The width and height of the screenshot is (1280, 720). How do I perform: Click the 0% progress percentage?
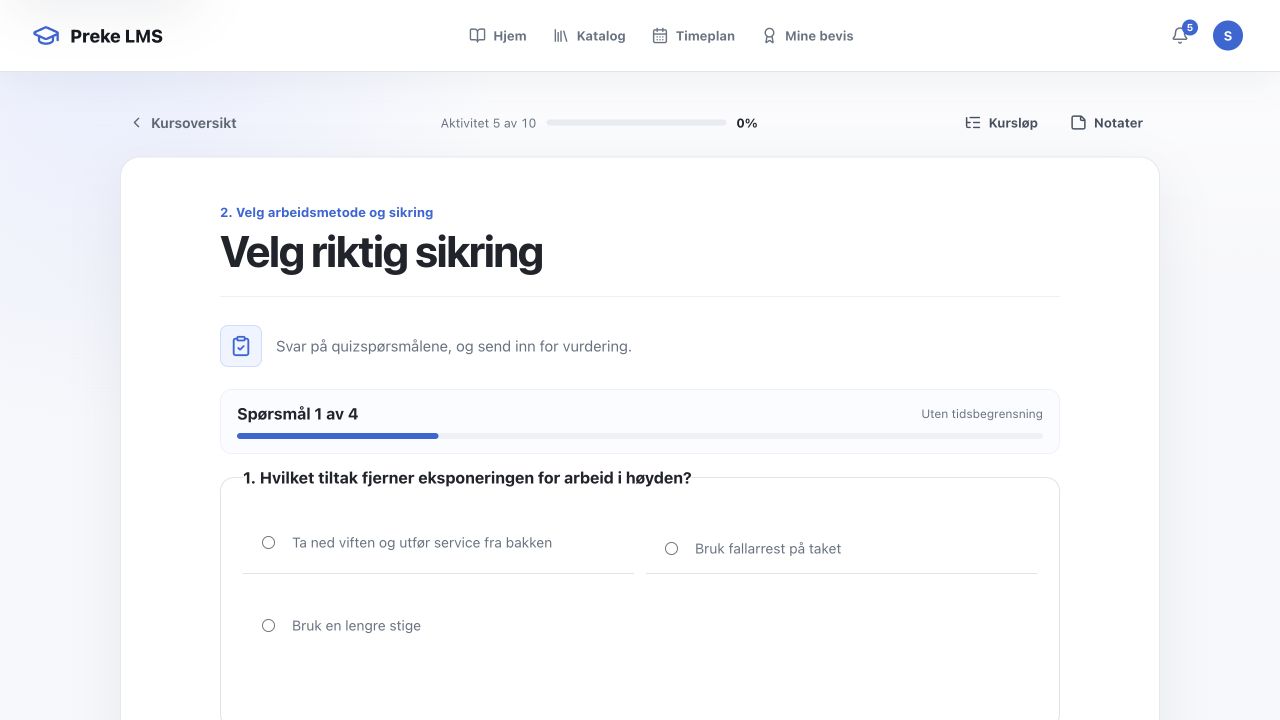747,123
